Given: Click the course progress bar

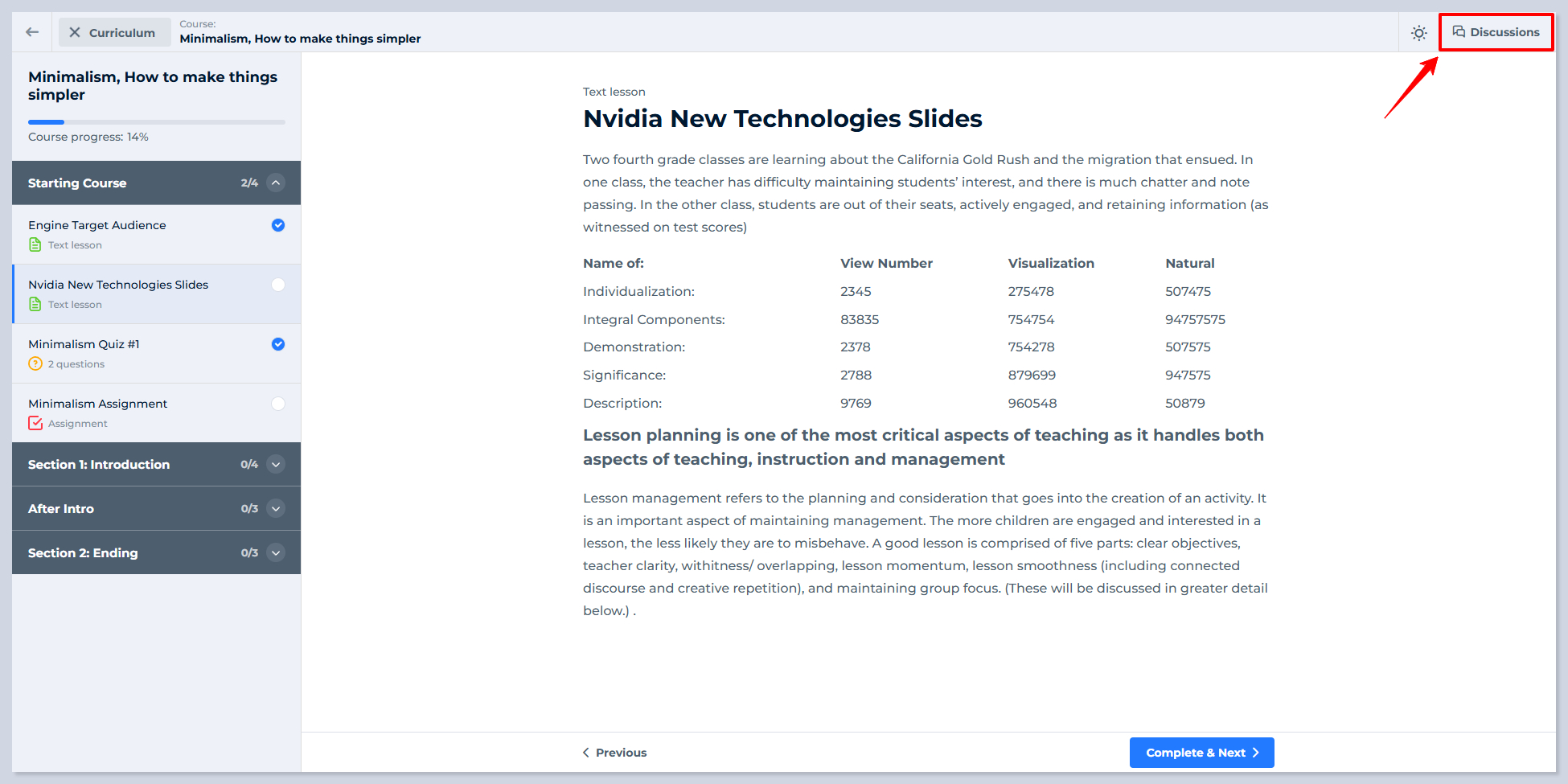Looking at the screenshot, I should [x=156, y=122].
